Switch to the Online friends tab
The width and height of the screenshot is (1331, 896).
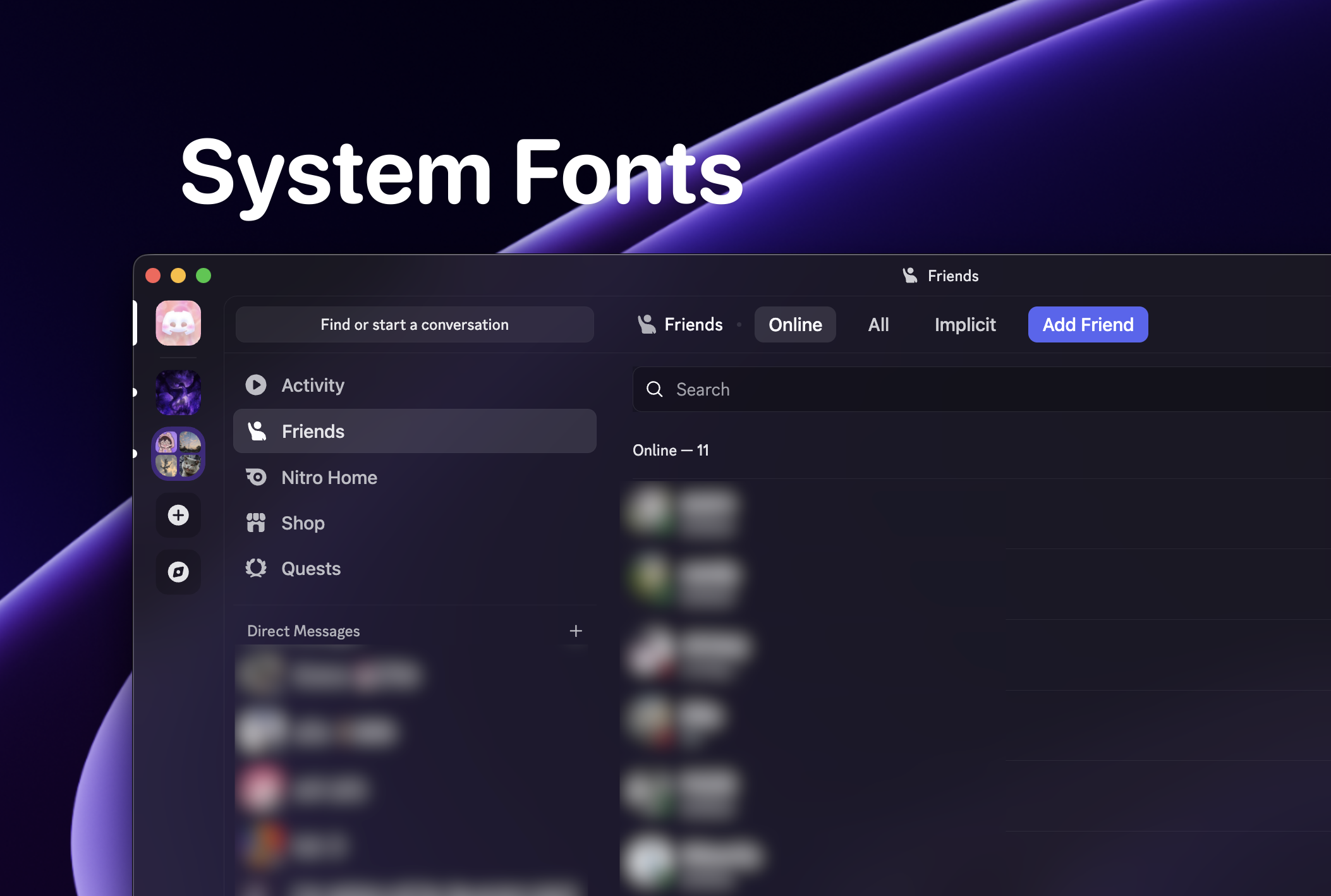coord(795,324)
